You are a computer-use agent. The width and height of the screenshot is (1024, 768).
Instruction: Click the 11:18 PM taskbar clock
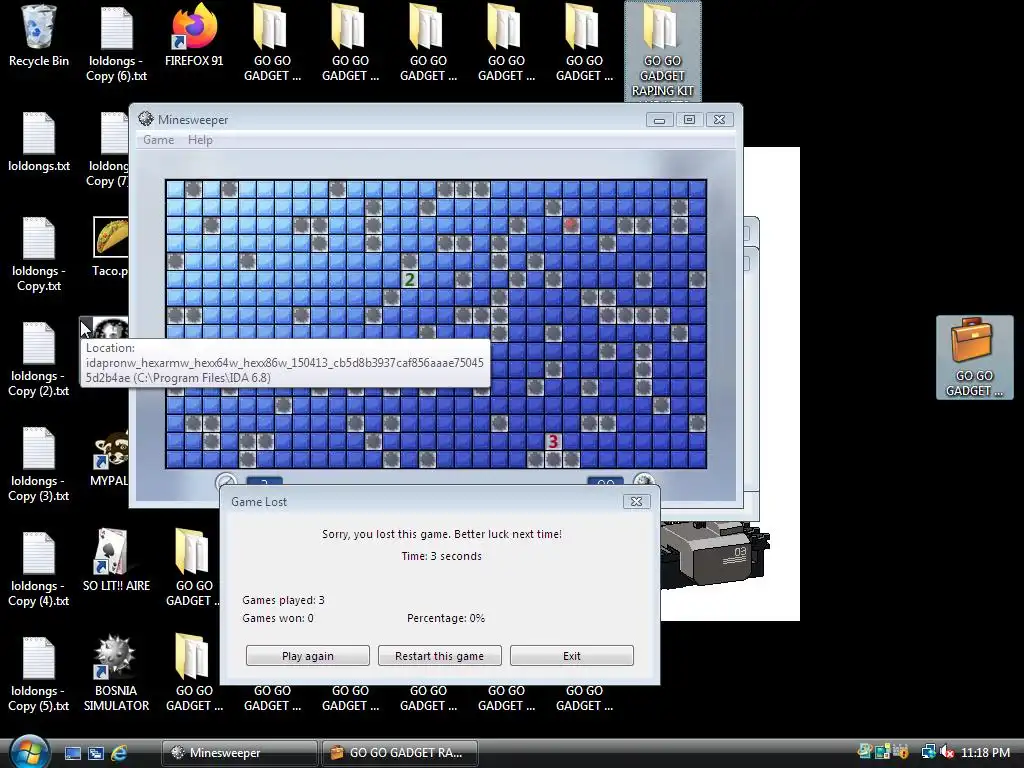(985, 752)
